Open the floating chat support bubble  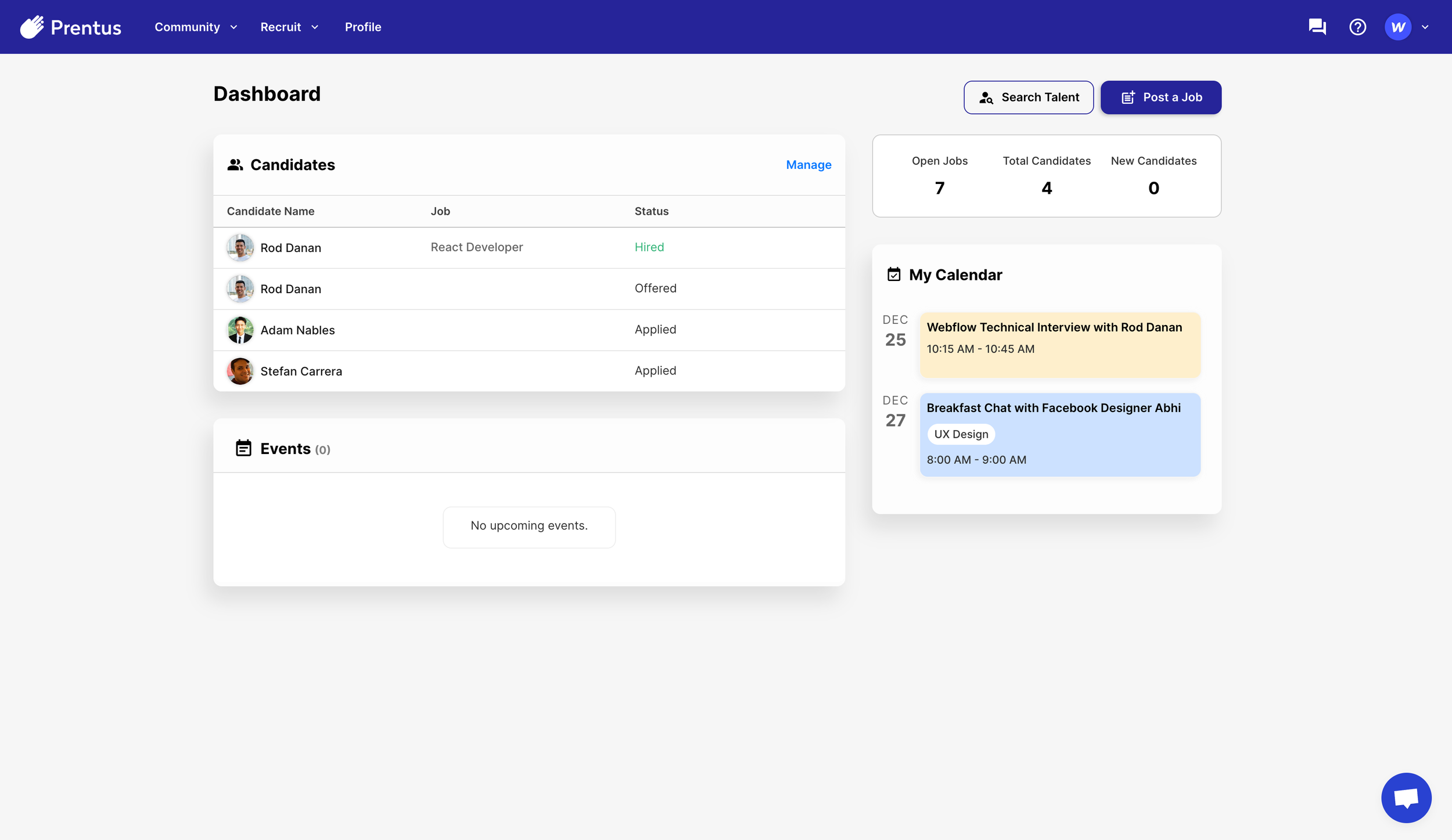click(x=1406, y=797)
